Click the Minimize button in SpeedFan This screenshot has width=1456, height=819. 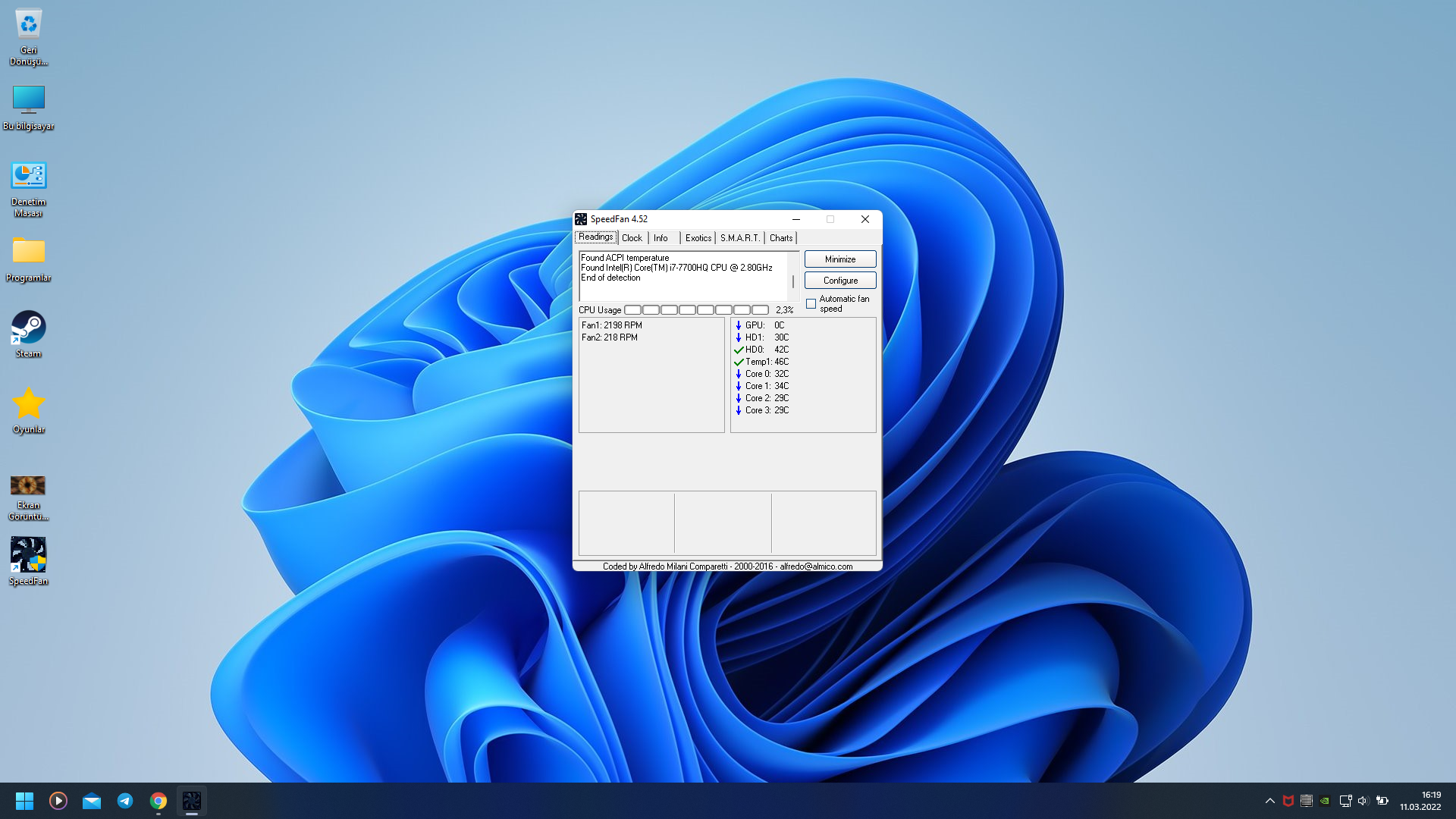[839, 259]
